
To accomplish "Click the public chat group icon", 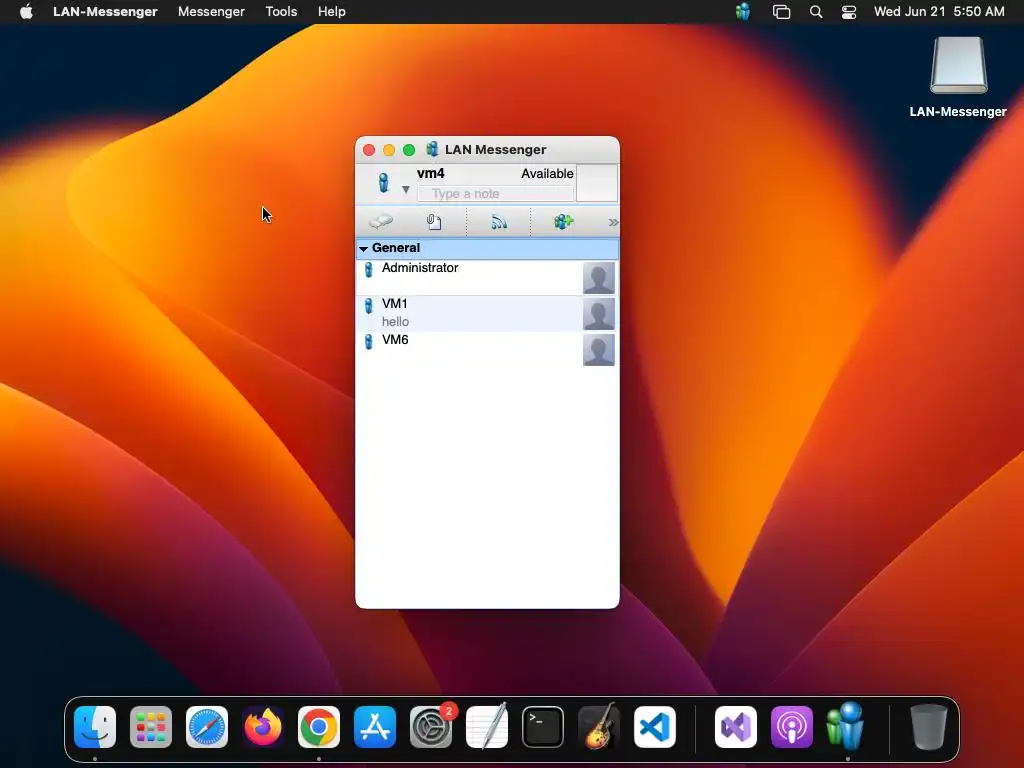I will [563, 222].
